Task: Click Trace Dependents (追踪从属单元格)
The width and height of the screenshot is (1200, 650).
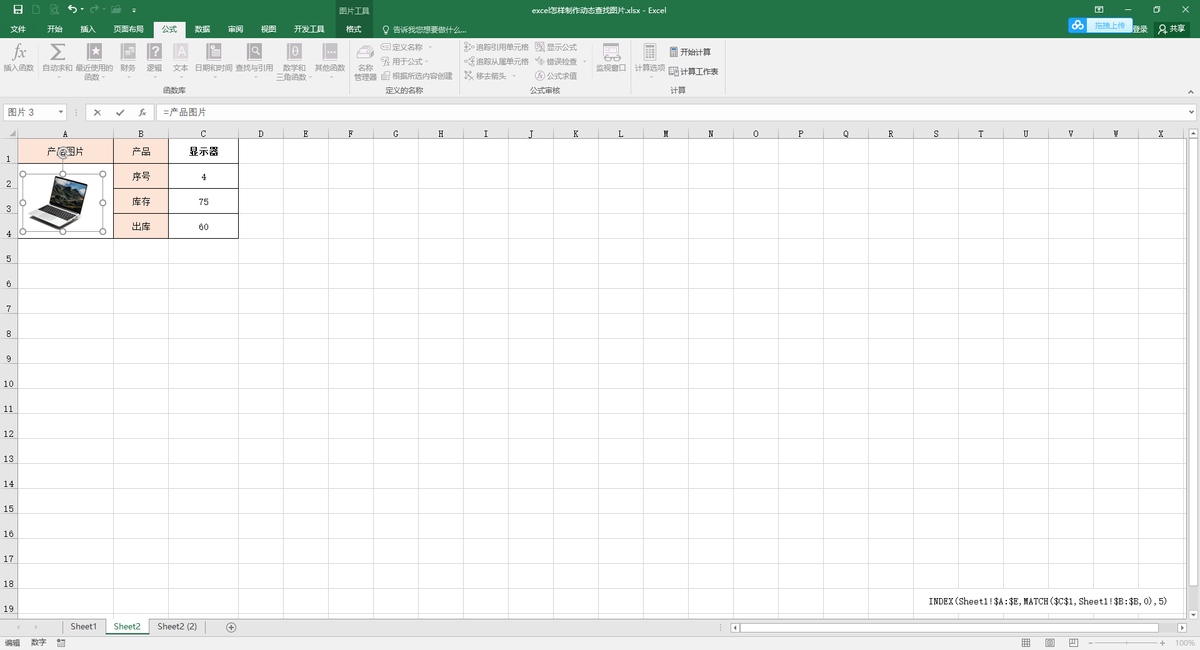Action: coord(497,61)
